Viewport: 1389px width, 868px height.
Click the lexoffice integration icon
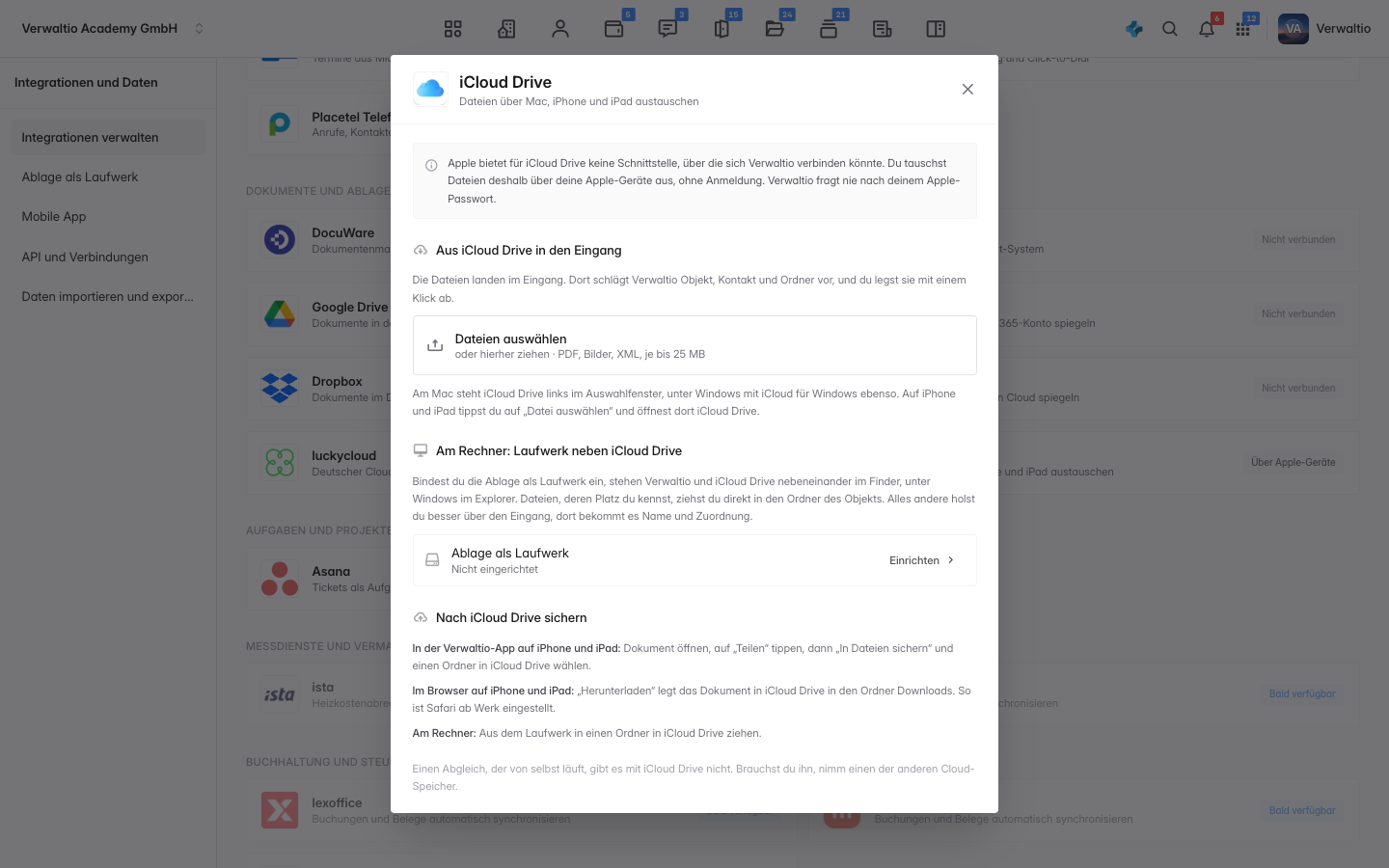tap(280, 810)
